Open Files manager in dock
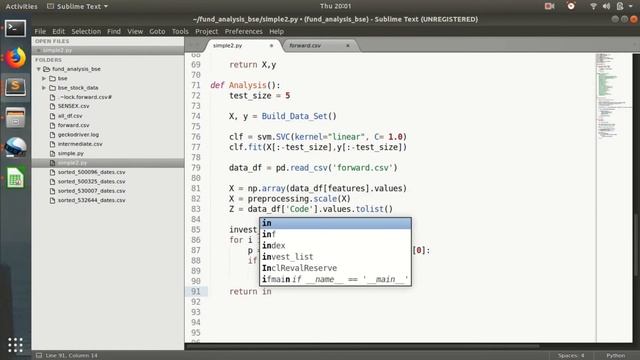640x360 pixels. 15,118
